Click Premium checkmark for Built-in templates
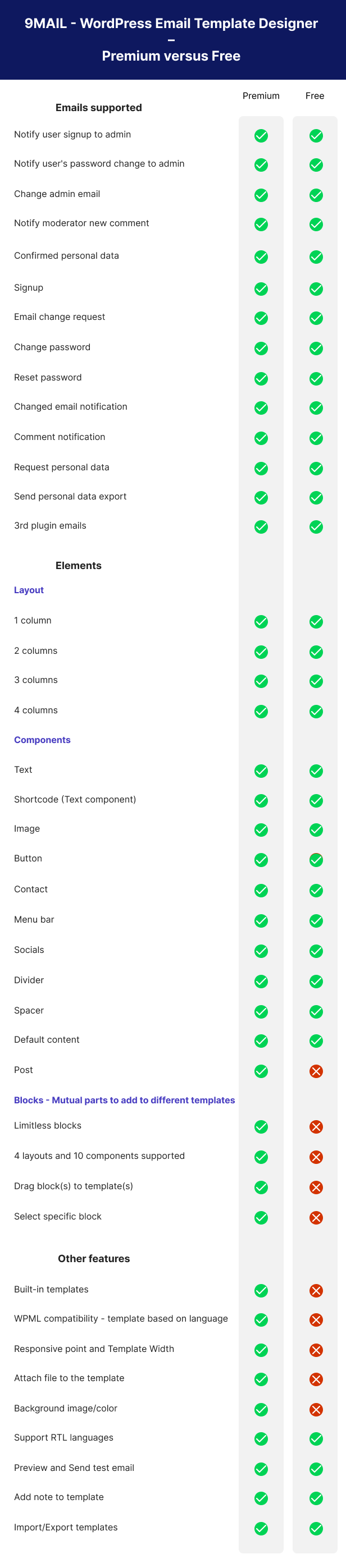Image resolution: width=346 pixels, height=1568 pixels. 261,1290
